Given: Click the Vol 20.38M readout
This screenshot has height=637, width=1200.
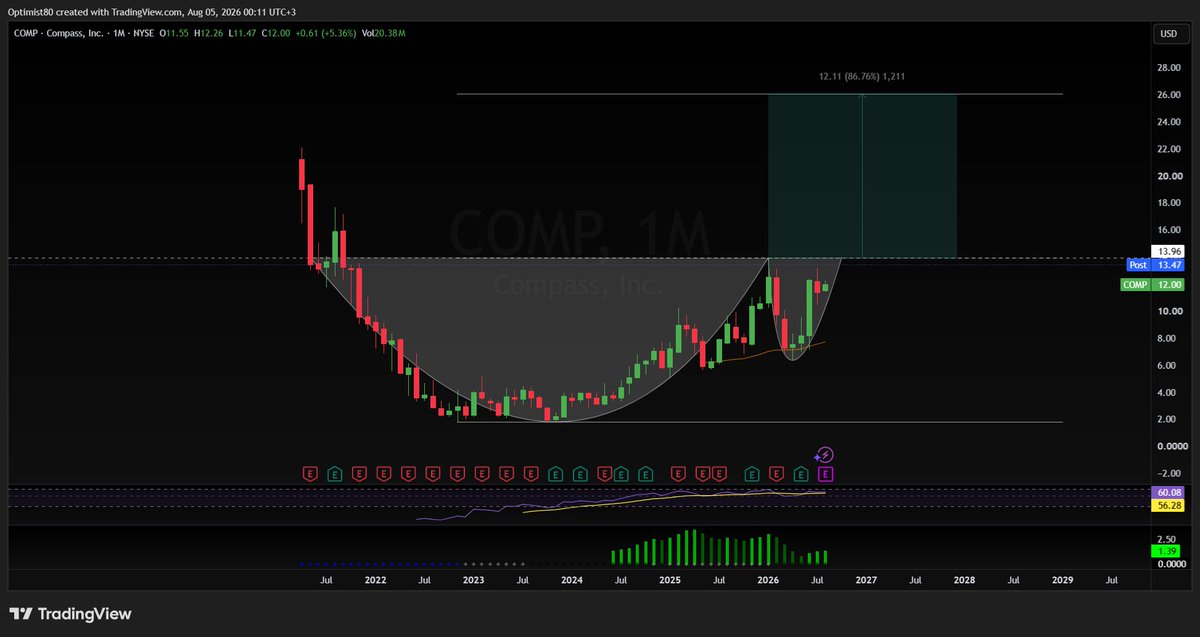Looking at the screenshot, I should pos(384,34).
